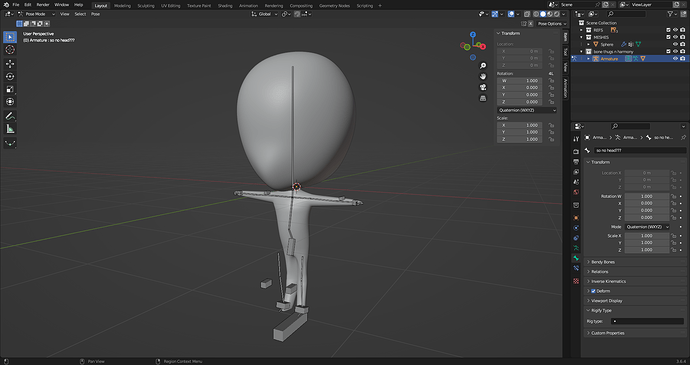
Task: Open the Pose menu in viewport header
Action: pos(95,14)
